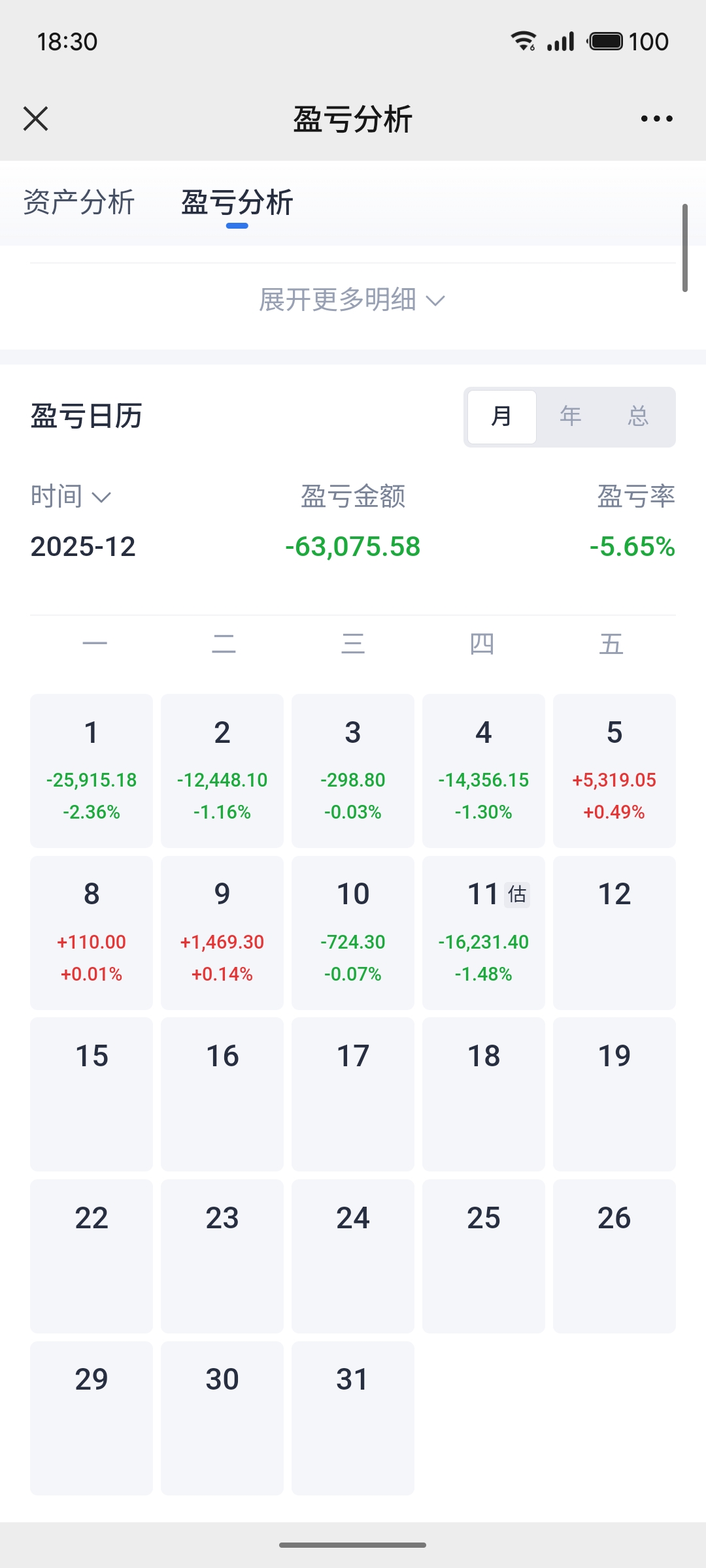706x1568 pixels.
Task: Switch to the 资产分析 tab
Action: (78, 203)
